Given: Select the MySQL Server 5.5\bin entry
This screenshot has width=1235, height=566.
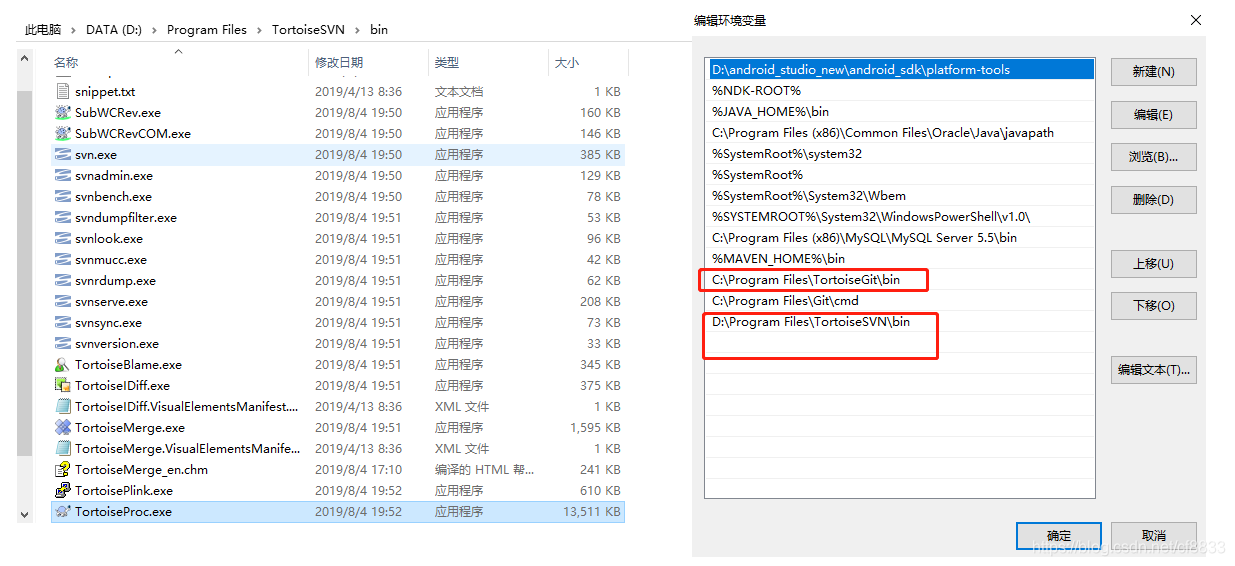Looking at the screenshot, I should (900, 238).
